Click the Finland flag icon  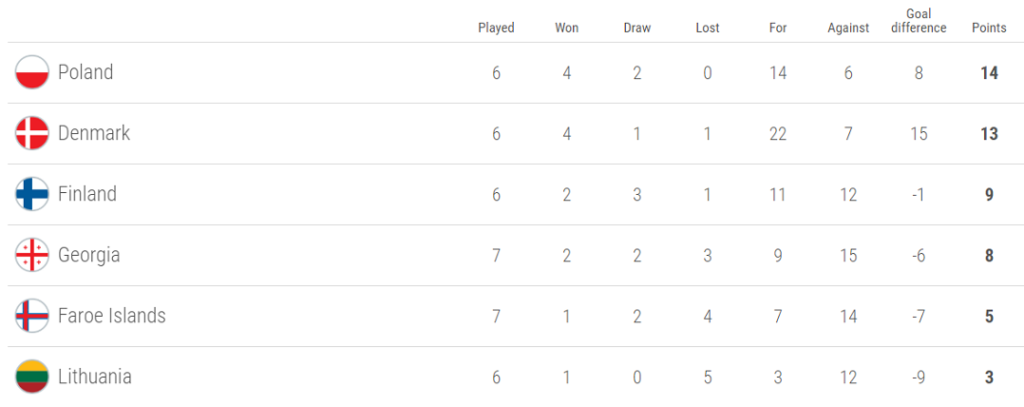point(32,194)
